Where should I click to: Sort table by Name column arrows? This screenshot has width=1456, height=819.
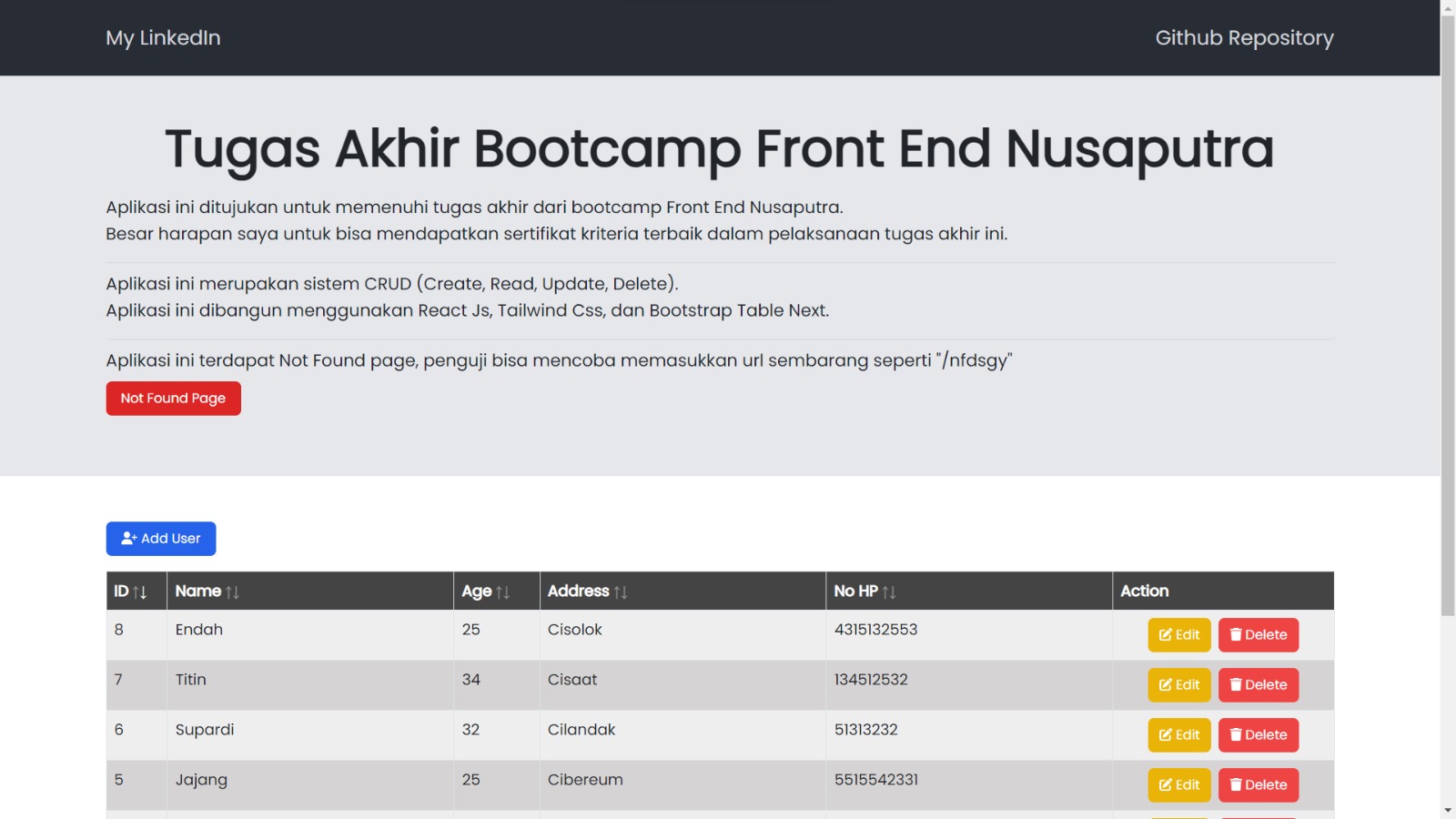233,592
